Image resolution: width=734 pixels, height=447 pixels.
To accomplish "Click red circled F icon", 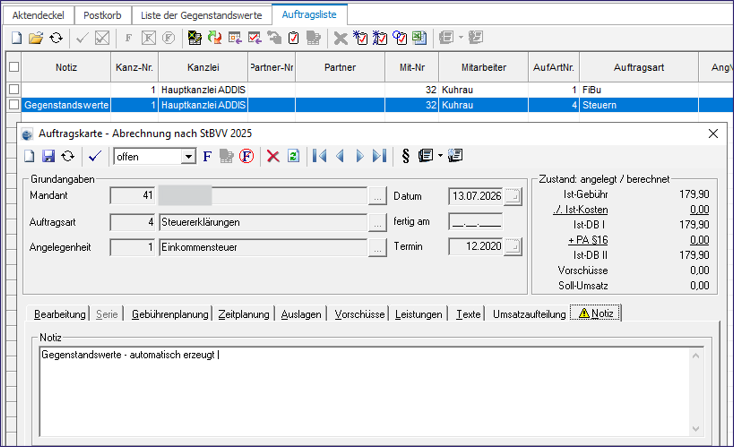I will [x=246, y=156].
